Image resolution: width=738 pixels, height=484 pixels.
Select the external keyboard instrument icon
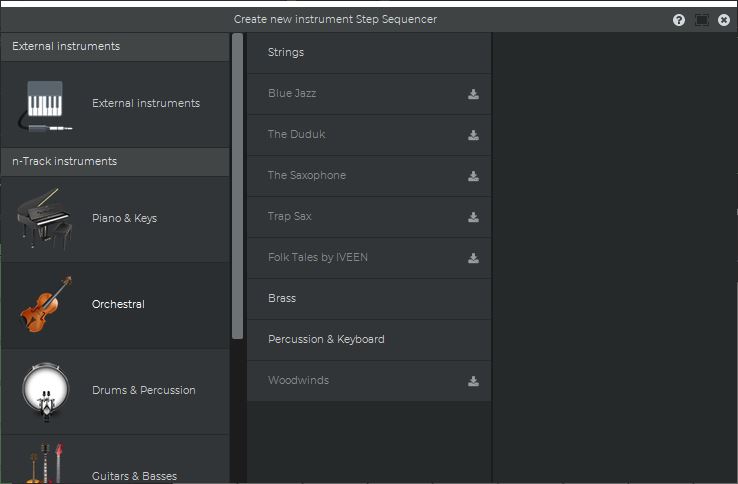pyautogui.click(x=45, y=105)
